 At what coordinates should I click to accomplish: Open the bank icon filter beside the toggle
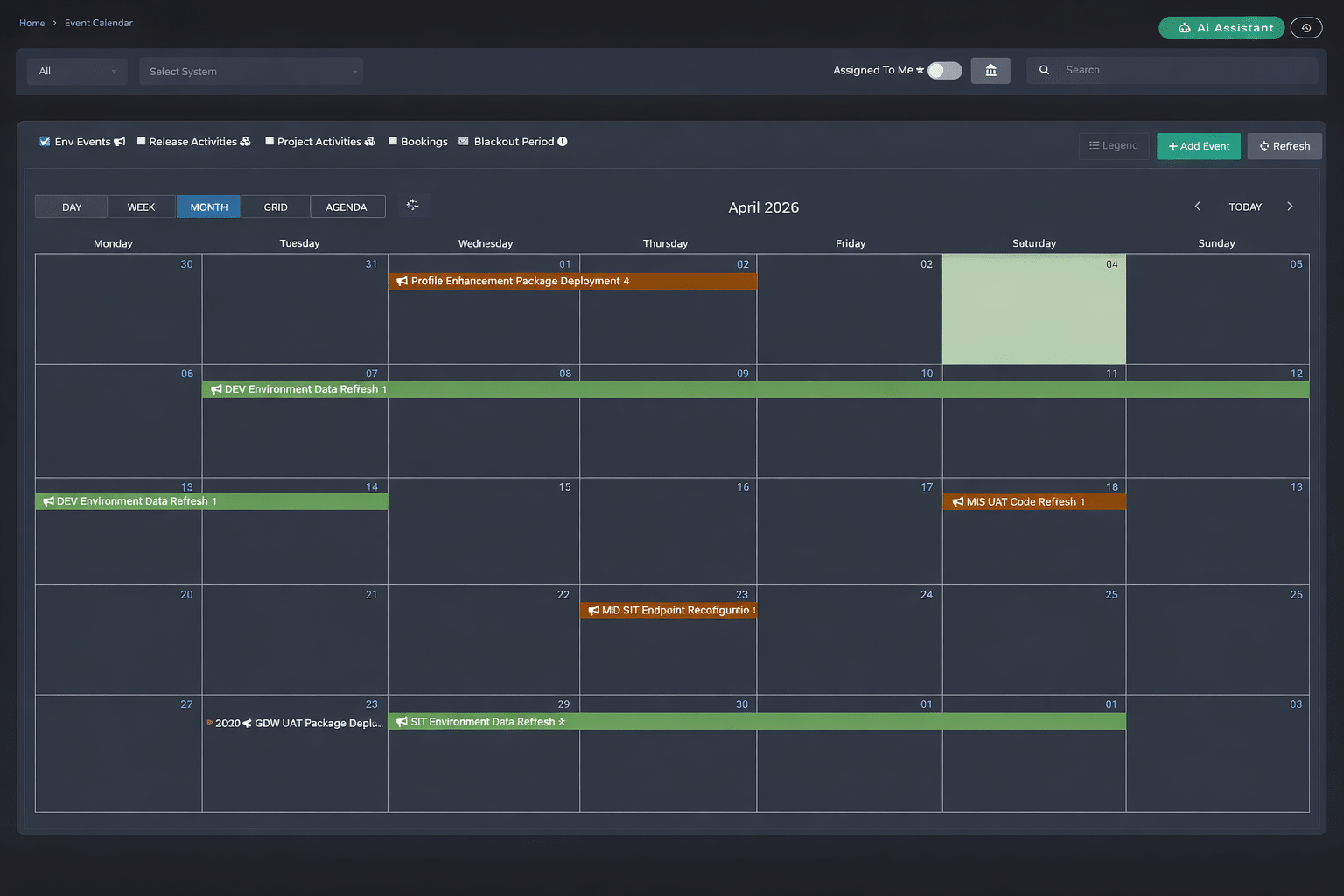990,70
